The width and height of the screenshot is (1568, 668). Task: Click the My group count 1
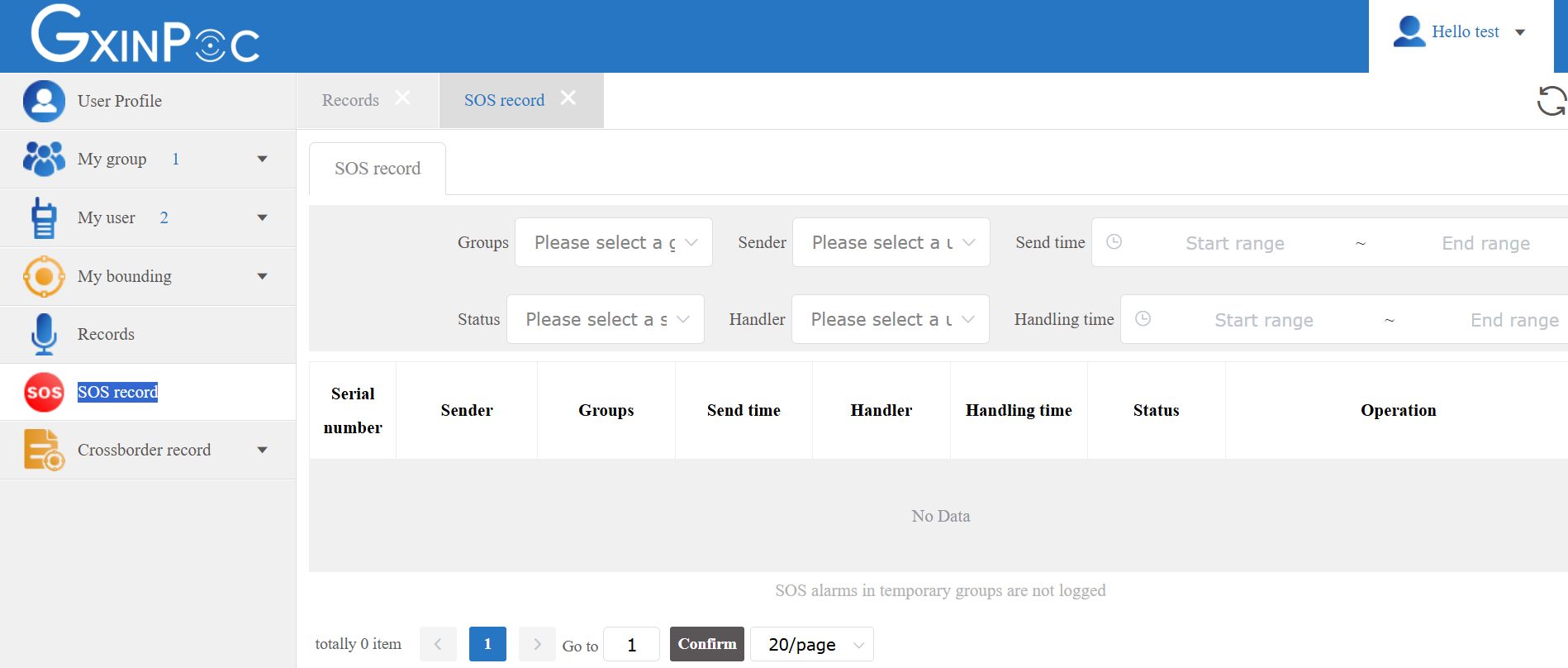(x=175, y=159)
